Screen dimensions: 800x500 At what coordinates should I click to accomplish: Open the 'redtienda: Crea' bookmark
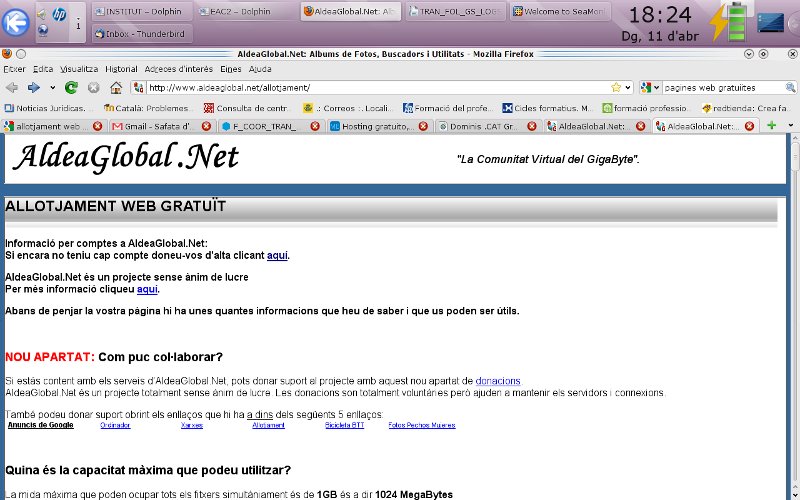[746, 108]
